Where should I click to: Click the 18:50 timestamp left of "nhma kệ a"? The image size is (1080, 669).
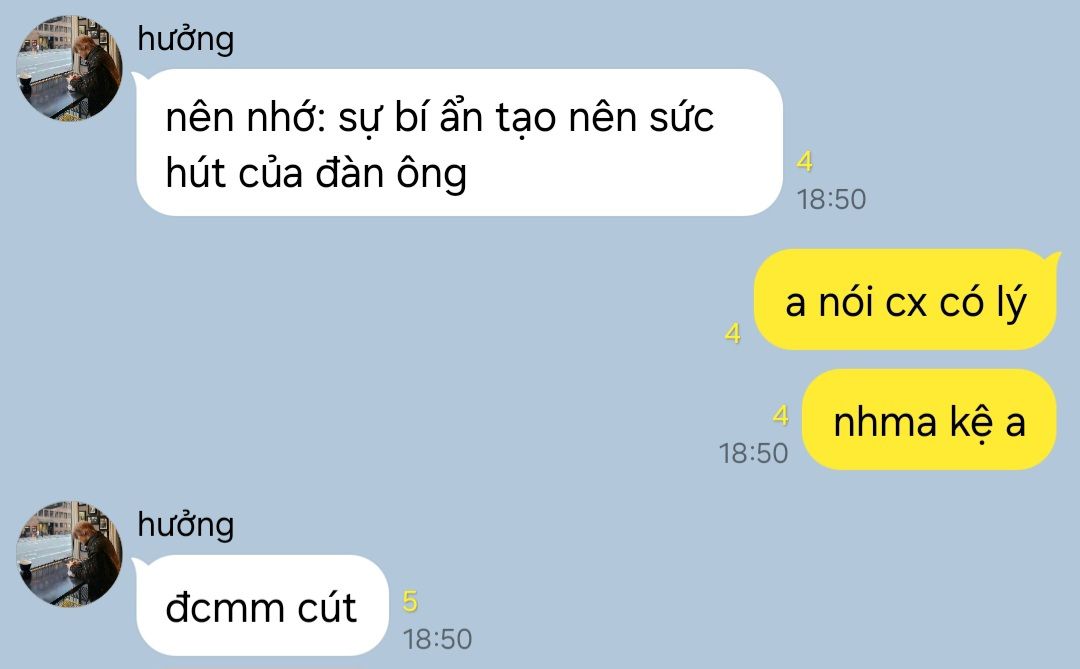754,453
